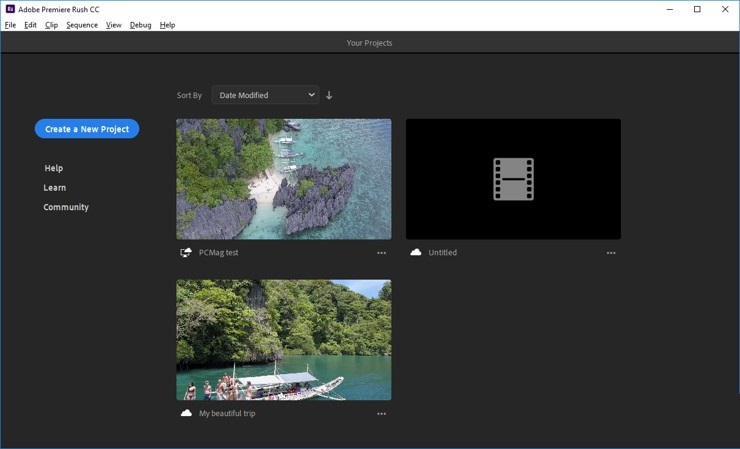
Task: Click the Untitled project name
Action: point(443,253)
